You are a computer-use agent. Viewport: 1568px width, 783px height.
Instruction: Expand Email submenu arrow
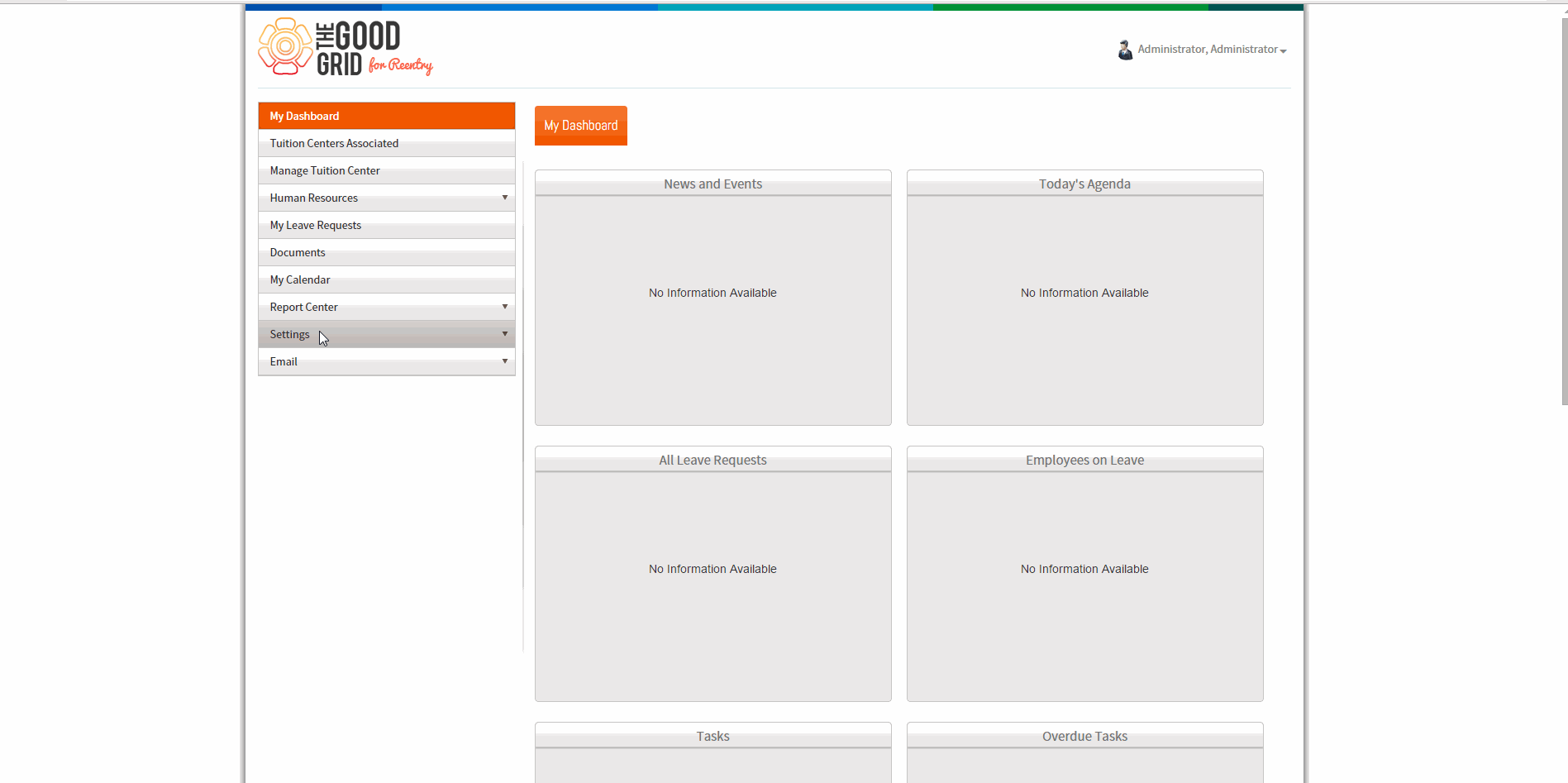(x=505, y=360)
